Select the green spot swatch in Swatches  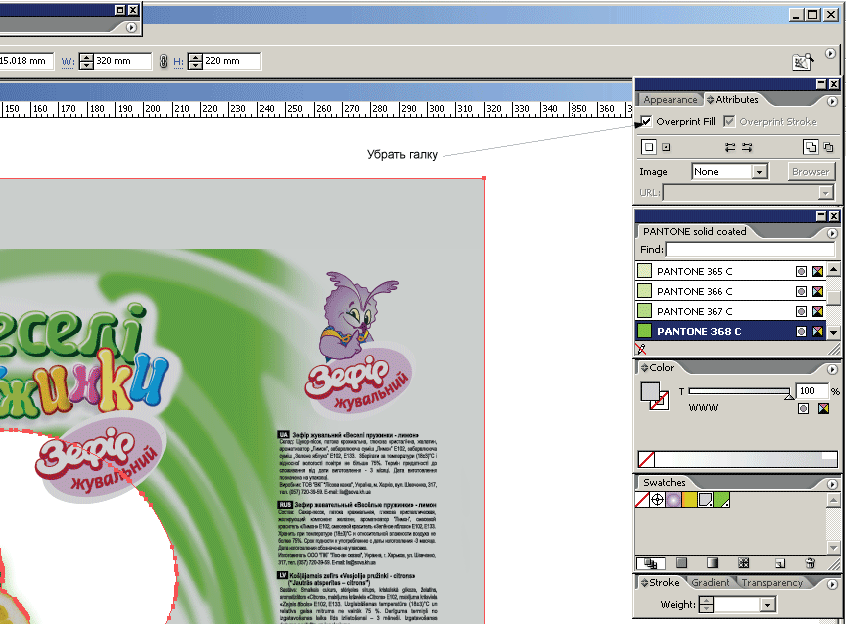point(721,500)
